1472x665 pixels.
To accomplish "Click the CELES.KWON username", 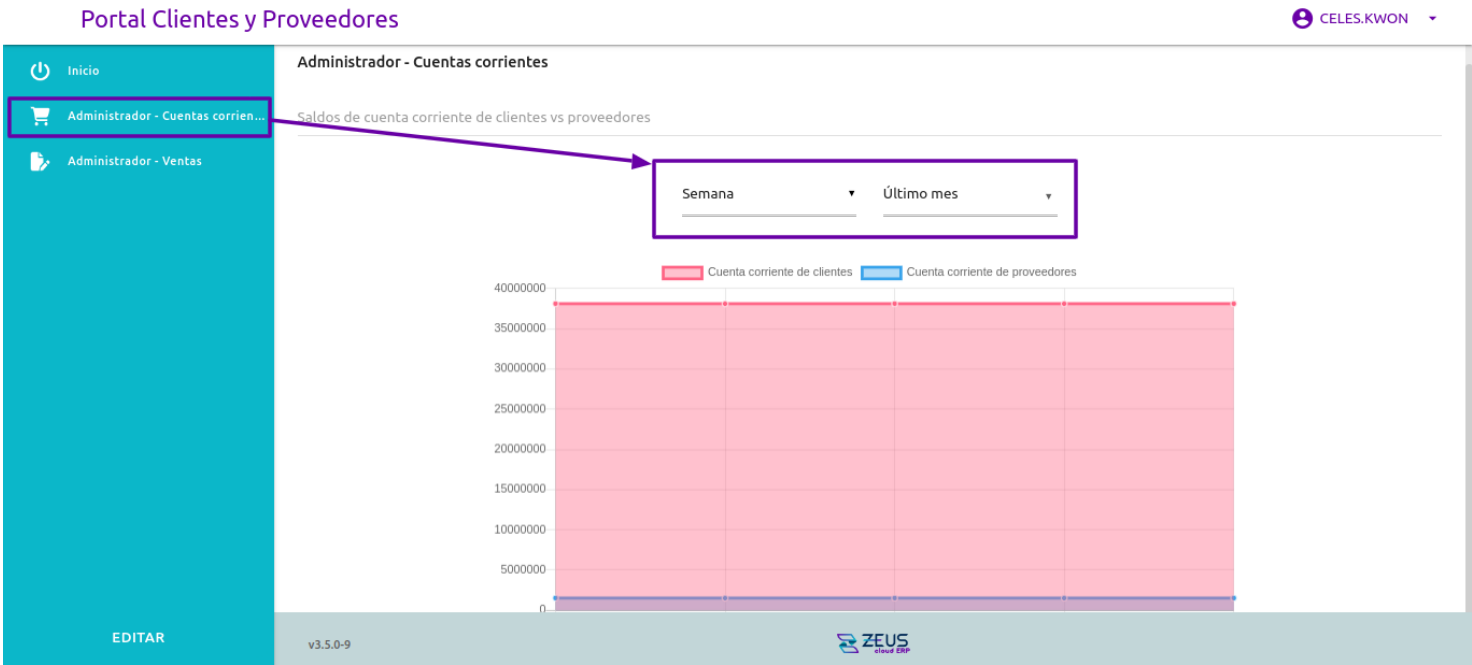I will coord(1364,18).
